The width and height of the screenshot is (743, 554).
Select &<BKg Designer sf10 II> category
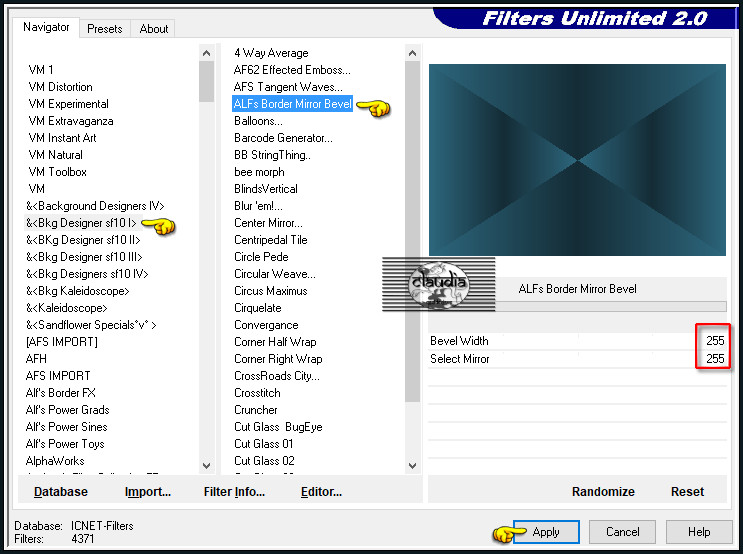click(x=83, y=240)
